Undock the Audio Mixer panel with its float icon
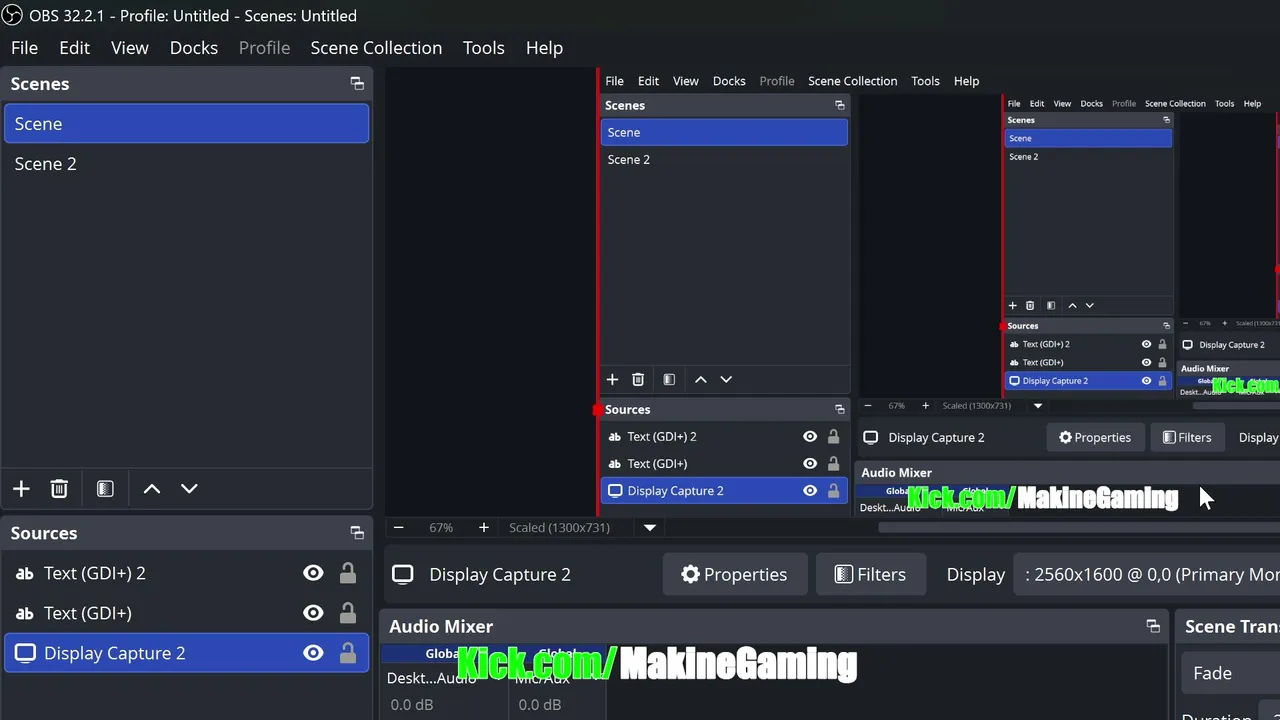The height and width of the screenshot is (720, 1280). [1153, 626]
